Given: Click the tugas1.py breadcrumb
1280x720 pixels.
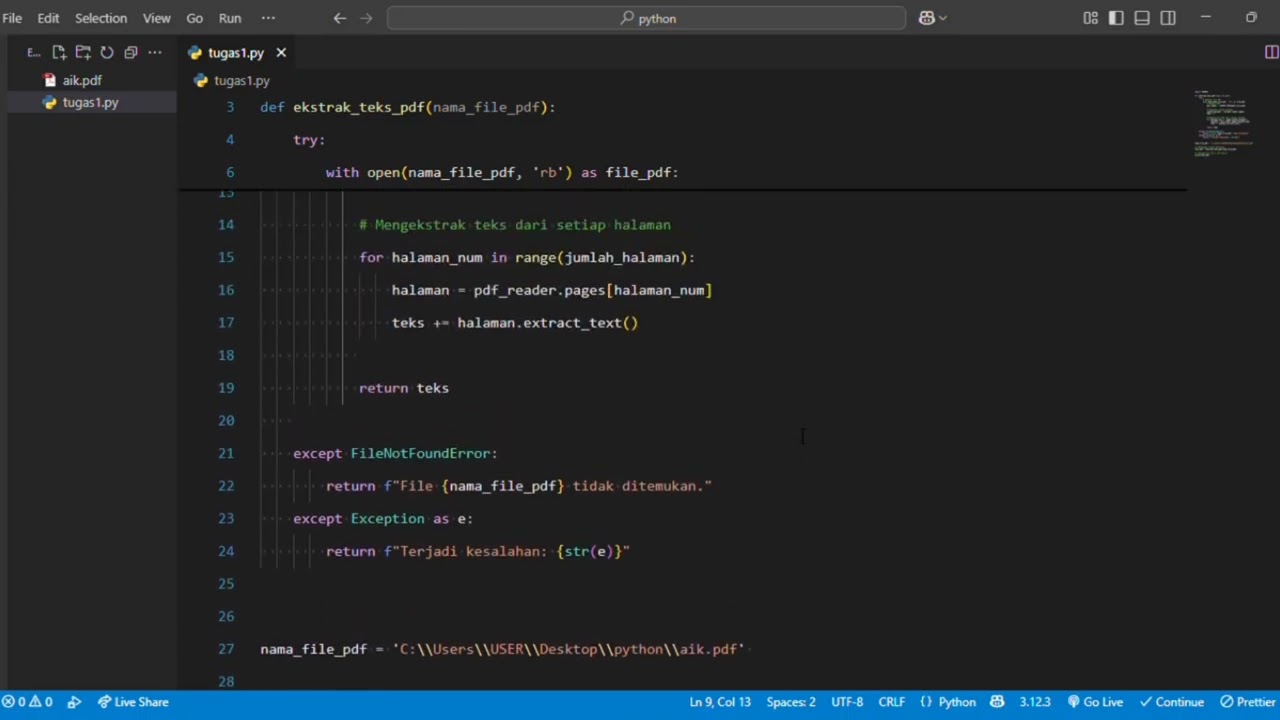Looking at the screenshot, I should 241,80.
